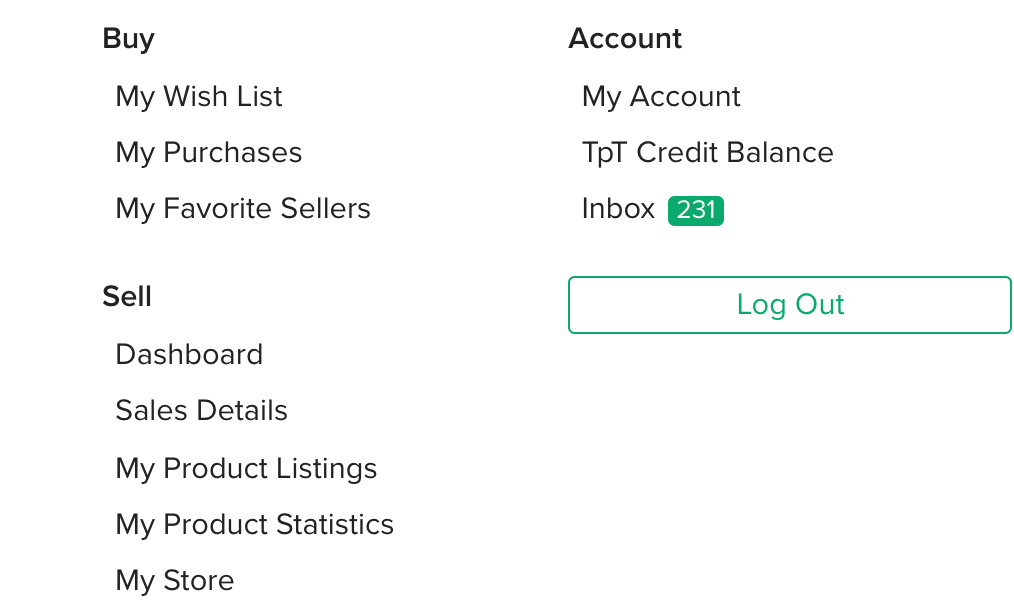
Task: Open the Inbox link
Action: click(x=618, y=208)
